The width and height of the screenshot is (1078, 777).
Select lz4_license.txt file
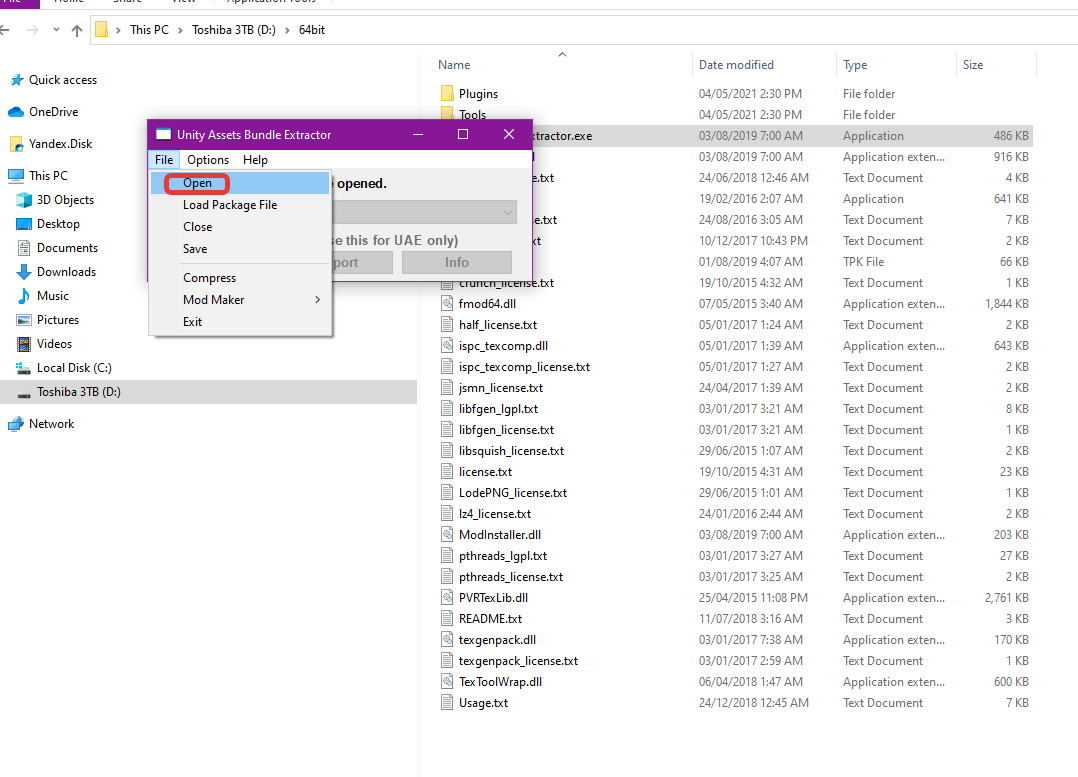pos(734,514)
